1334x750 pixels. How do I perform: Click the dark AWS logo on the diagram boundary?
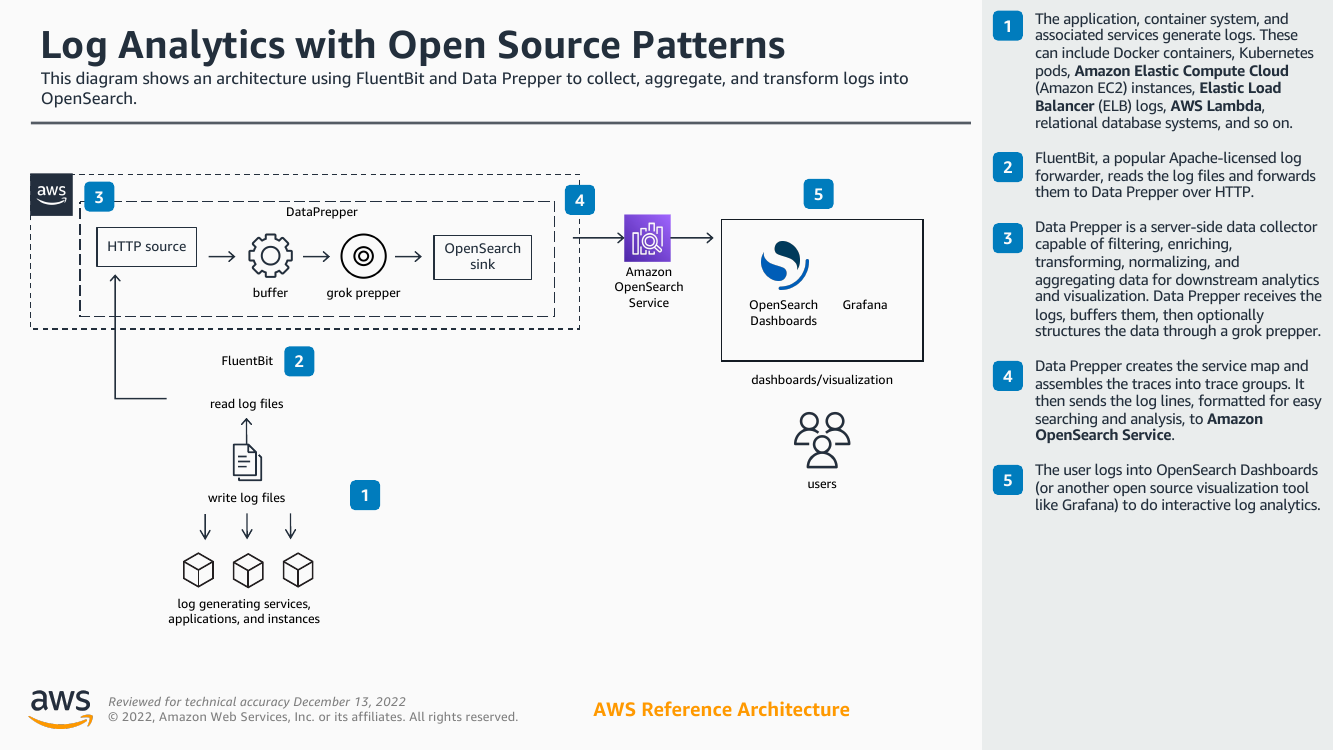[x=51, y=194]
